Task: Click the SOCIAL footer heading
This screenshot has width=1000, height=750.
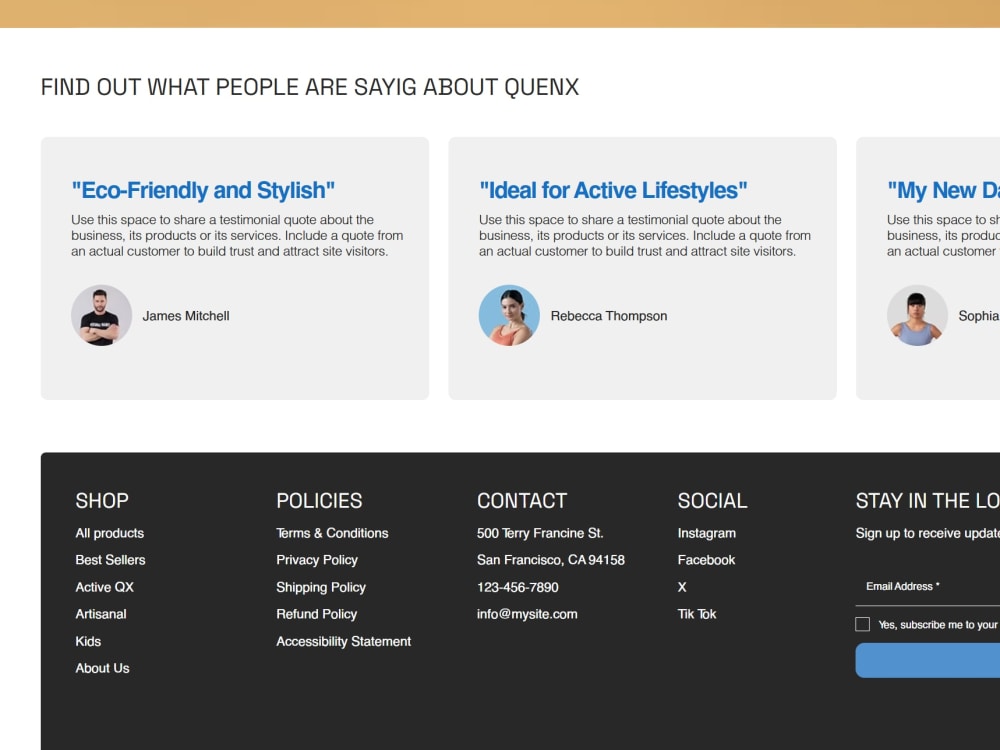Action: [x=712, y=501]
